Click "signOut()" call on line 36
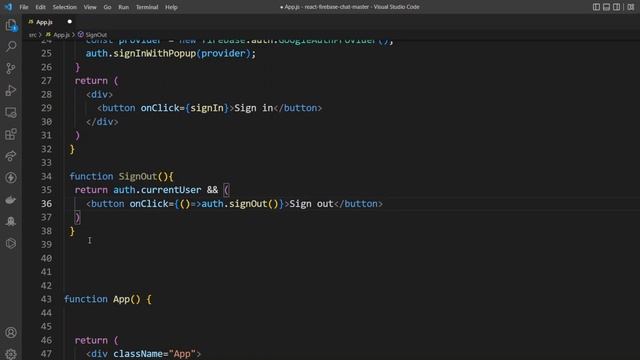Screen dimensions: 640x360 click(x=253, y=204)
